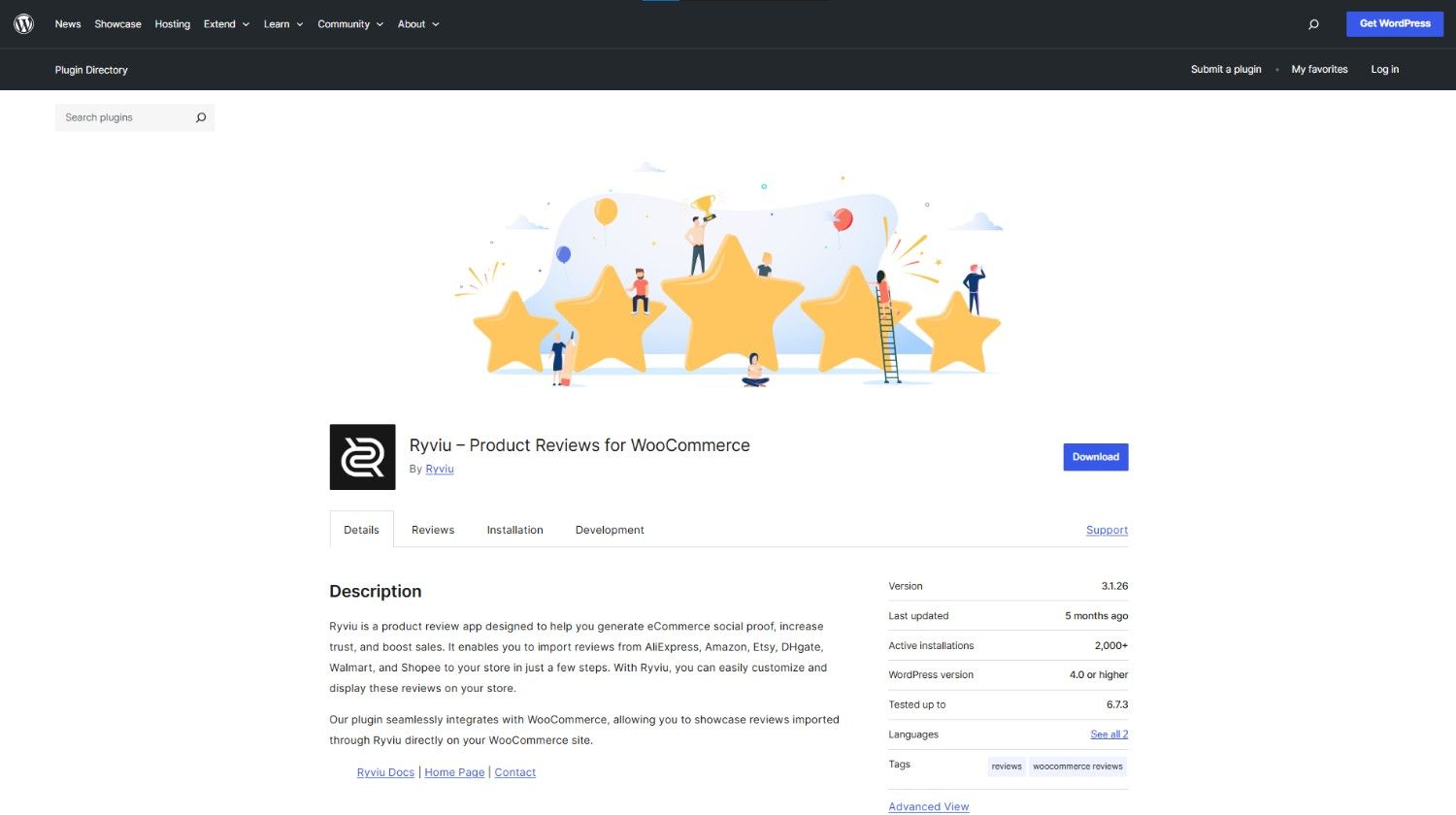Expand the Extend menu dropdown

tap(226, 24)
